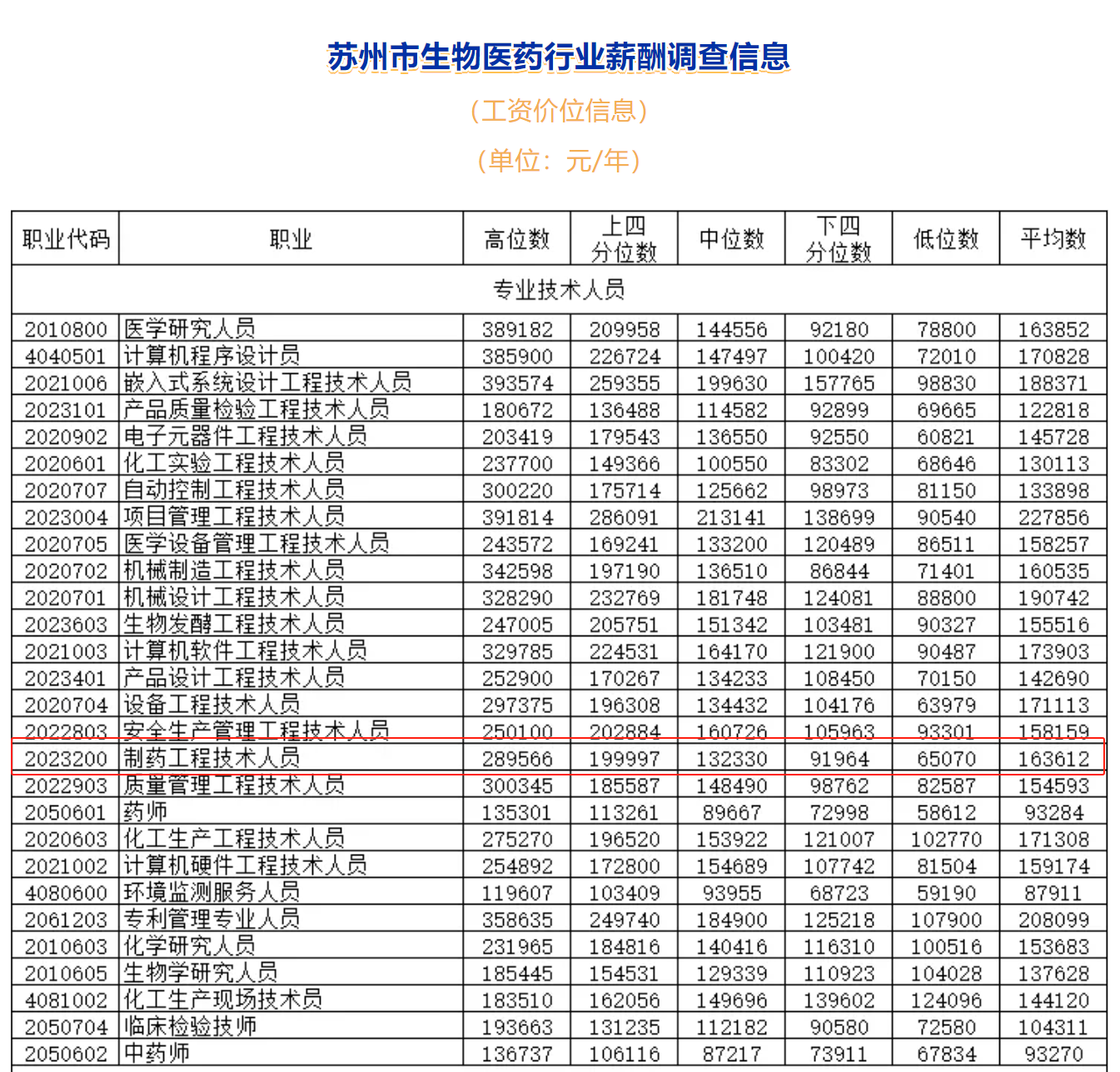This screenshot has width=1120, height=1072.
Task: Select the 中药师 occupation cell
Action: click(x=157, y=1054)
